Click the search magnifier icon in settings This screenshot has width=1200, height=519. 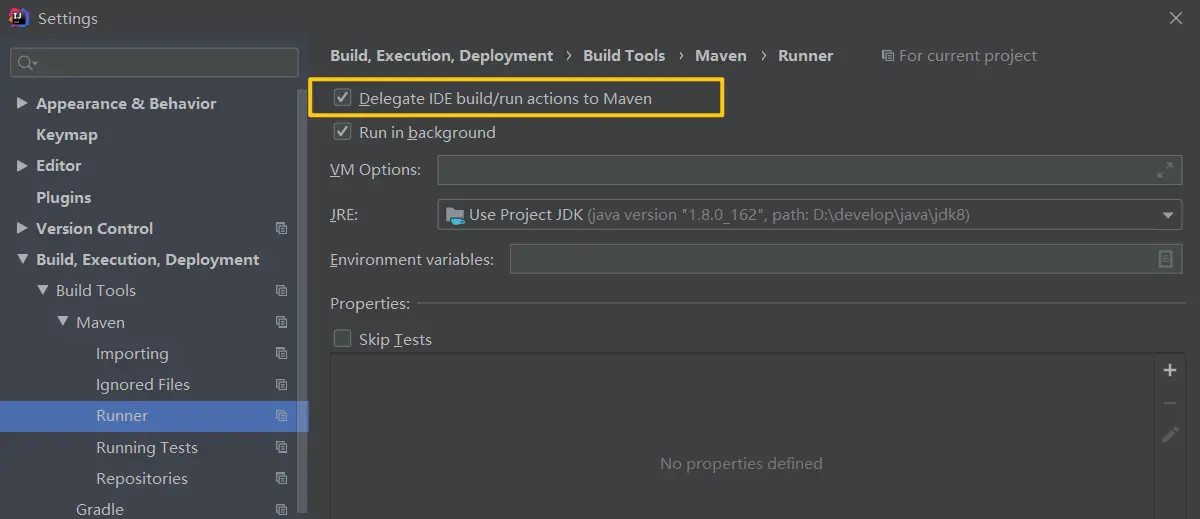point(24,63)
